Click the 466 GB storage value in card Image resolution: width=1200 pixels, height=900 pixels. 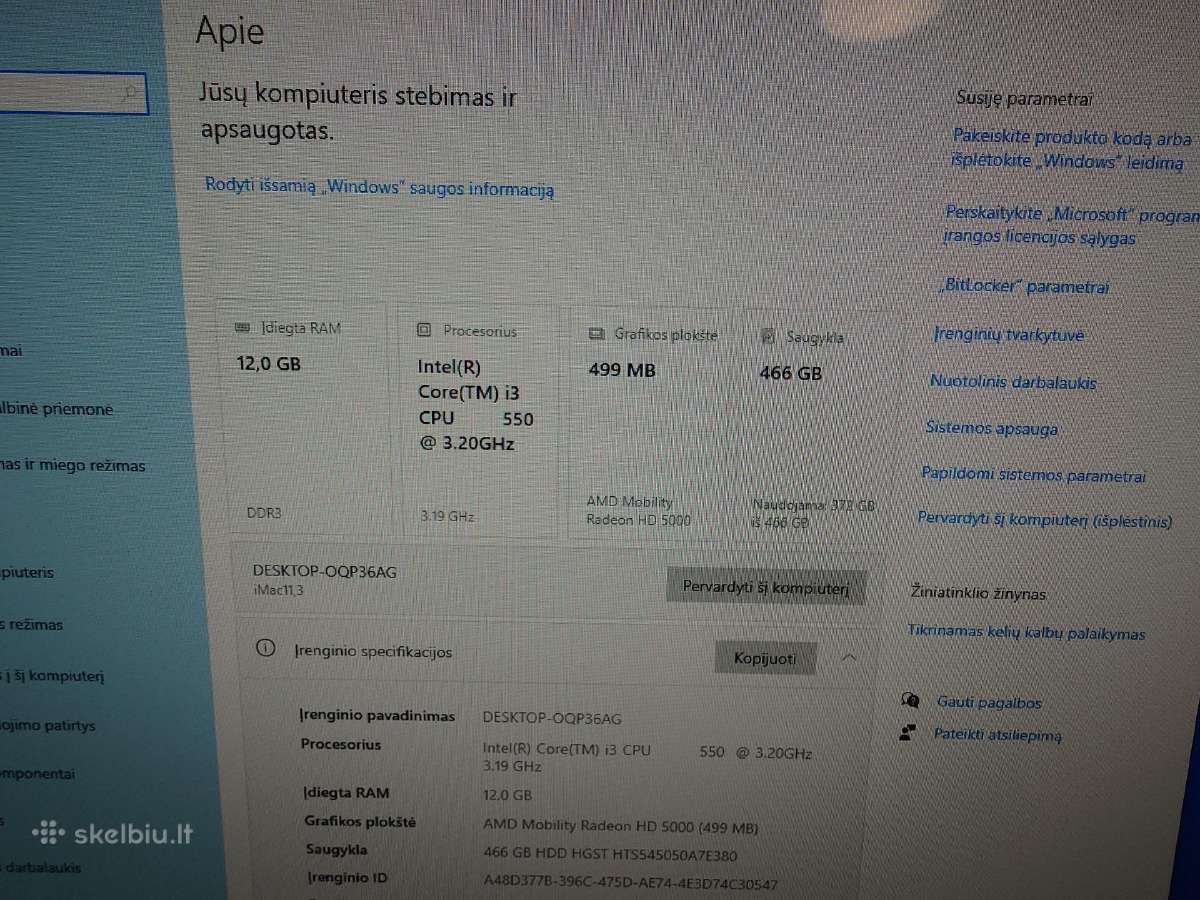790,373
